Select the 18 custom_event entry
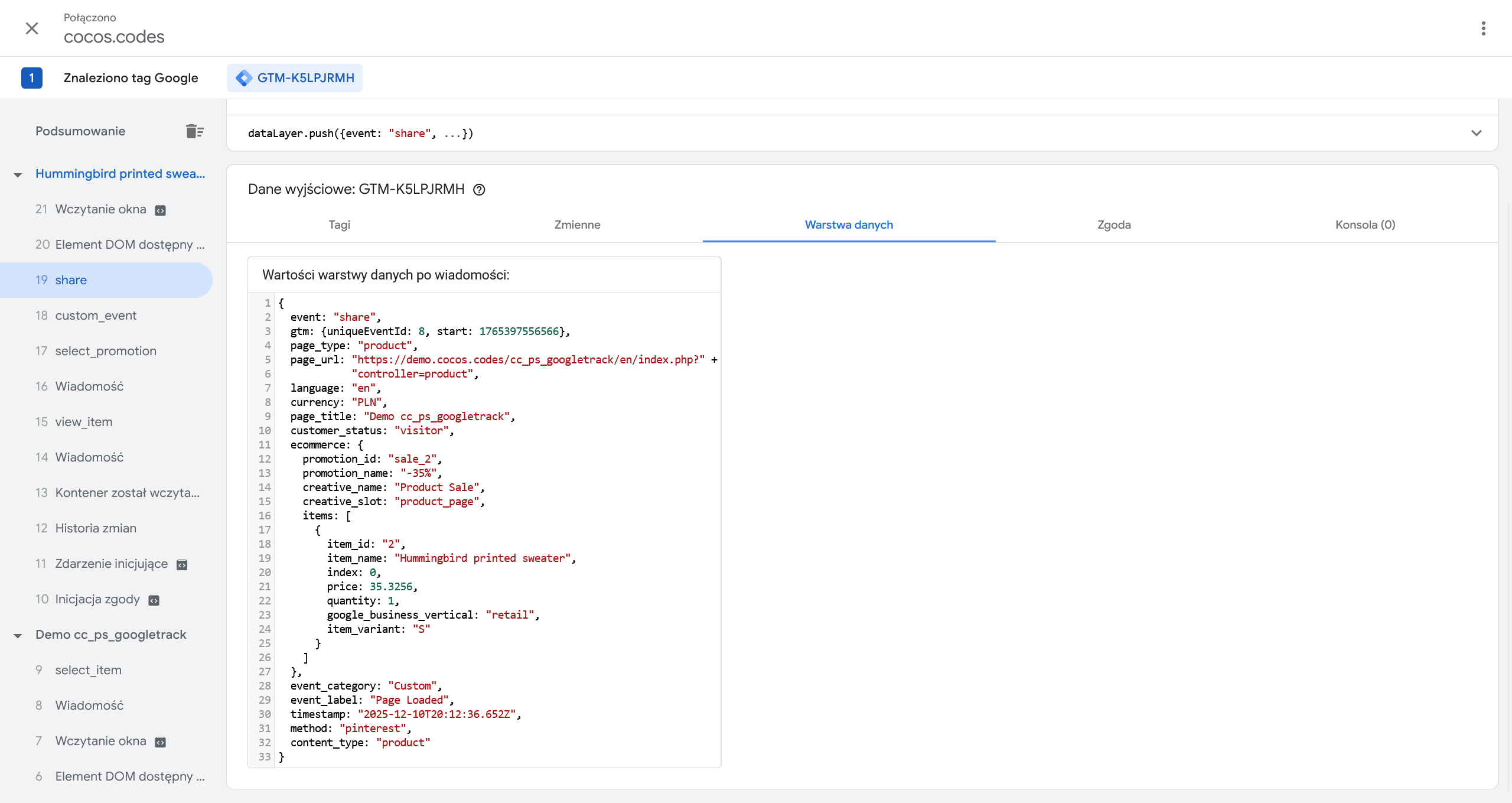1512x803 pixels. point(96,315)
